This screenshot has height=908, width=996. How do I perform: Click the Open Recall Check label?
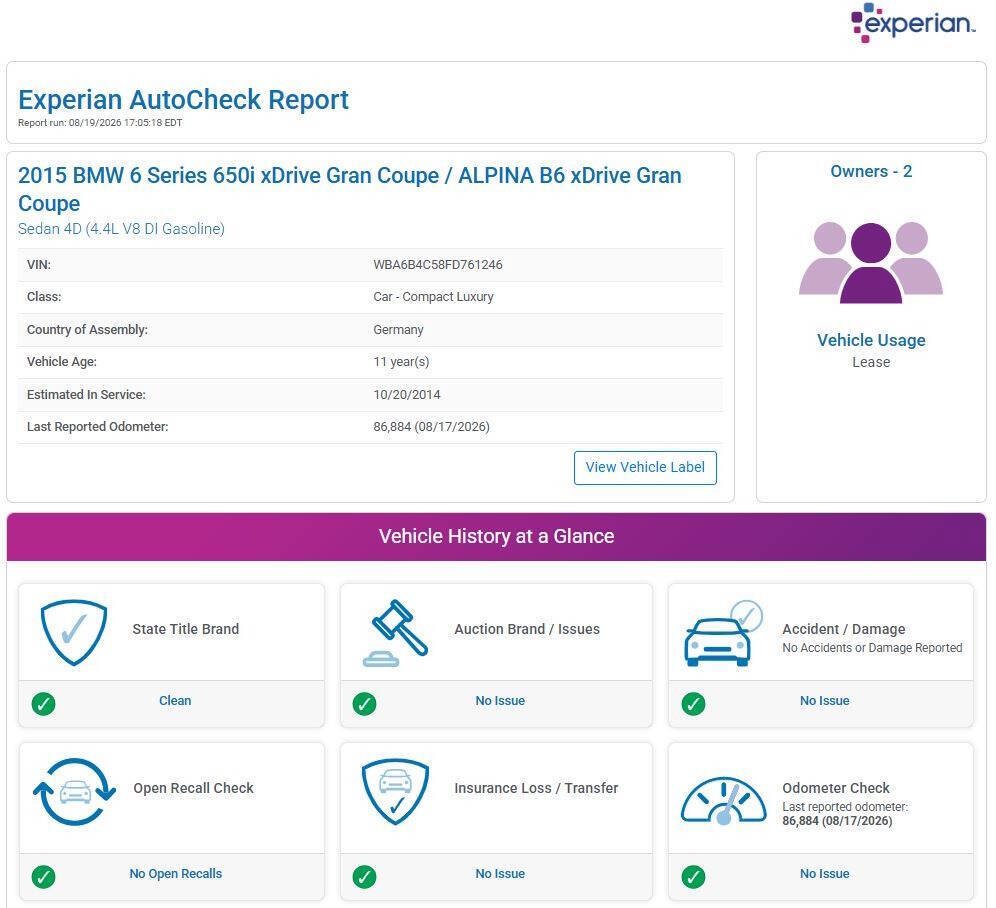(193, 788)
